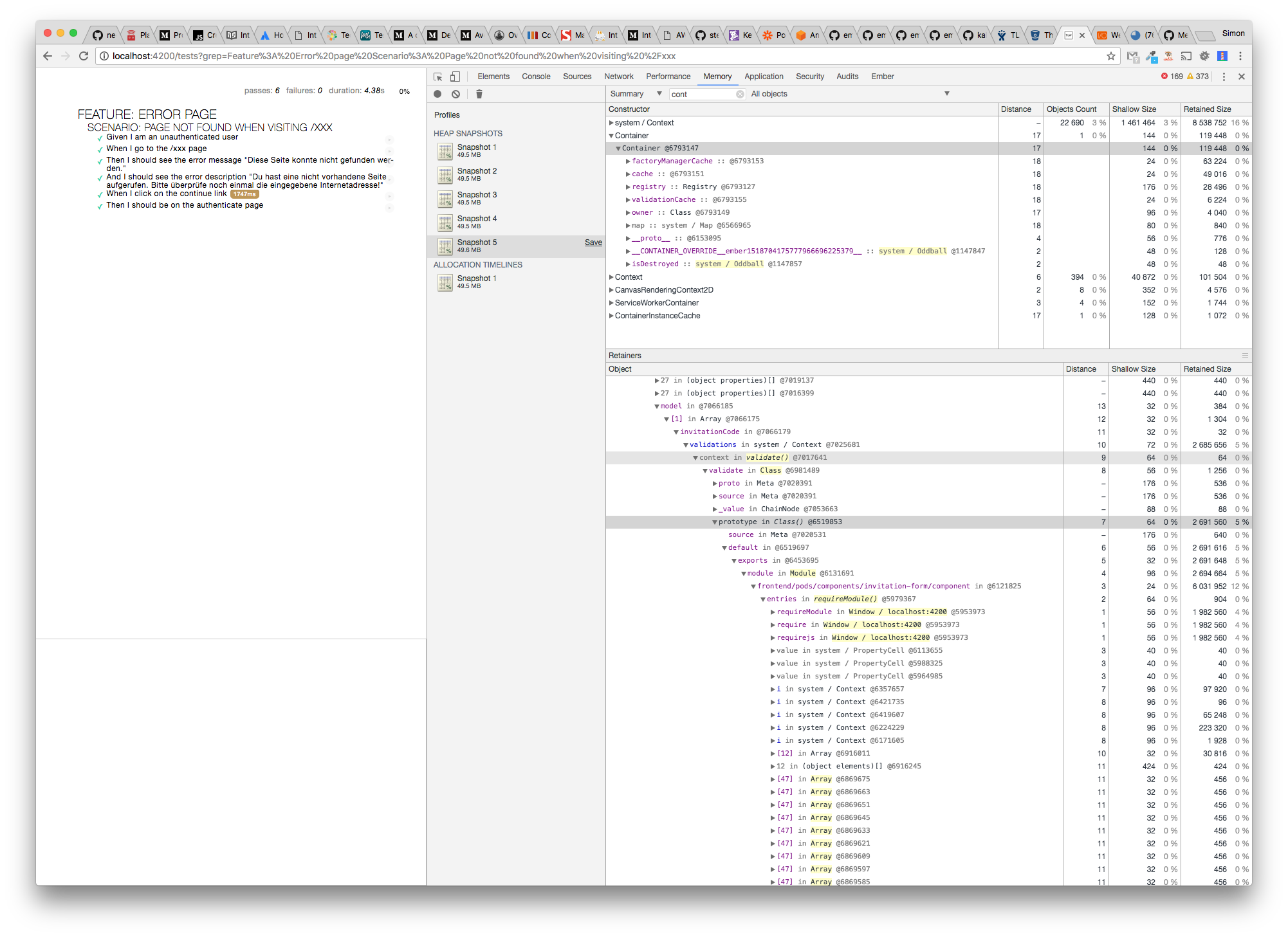Click the inspect element picker icon
The width and height of the screenshot is (1288, 937).
click(438, 77)
